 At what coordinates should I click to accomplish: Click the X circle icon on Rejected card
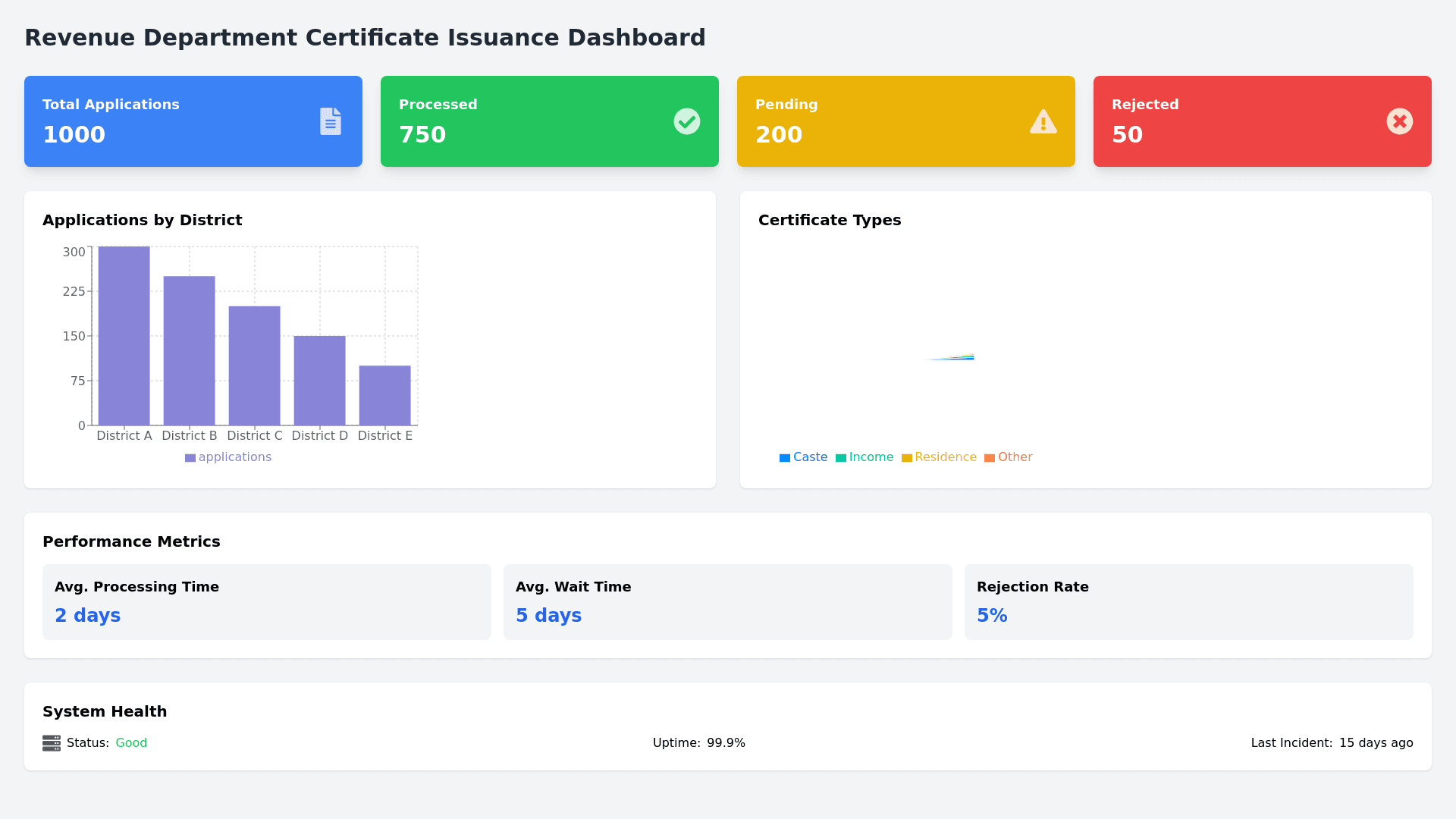1400,121
